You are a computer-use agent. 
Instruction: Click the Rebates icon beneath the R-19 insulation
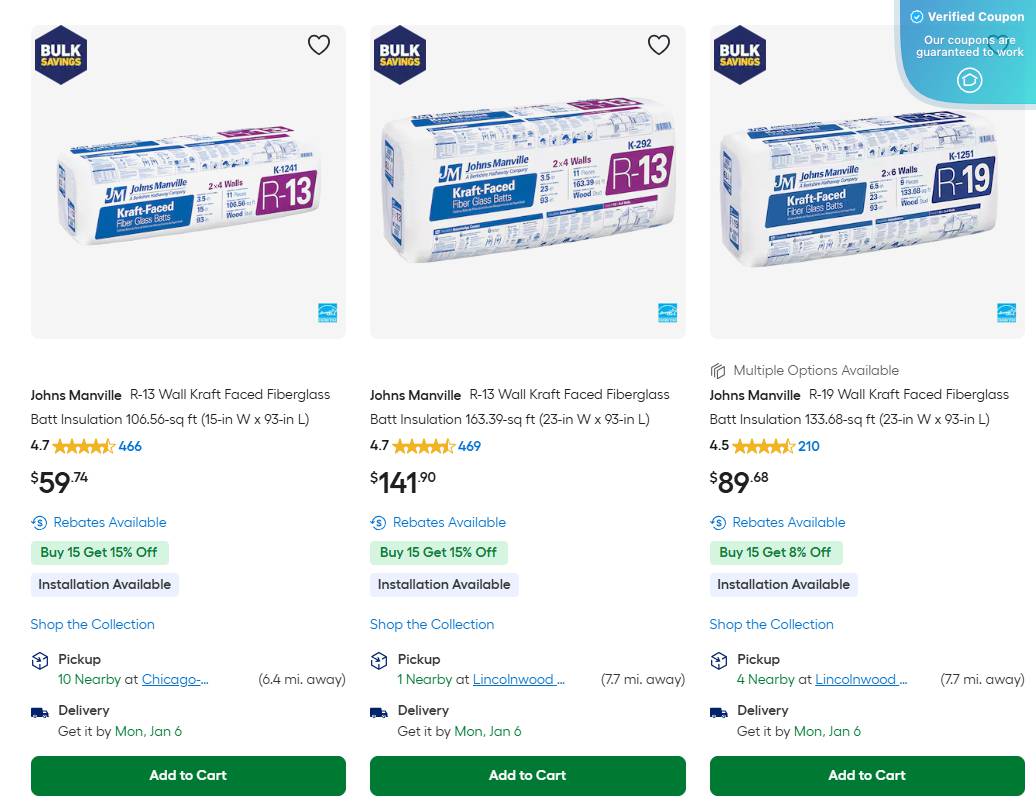(717, 522)
